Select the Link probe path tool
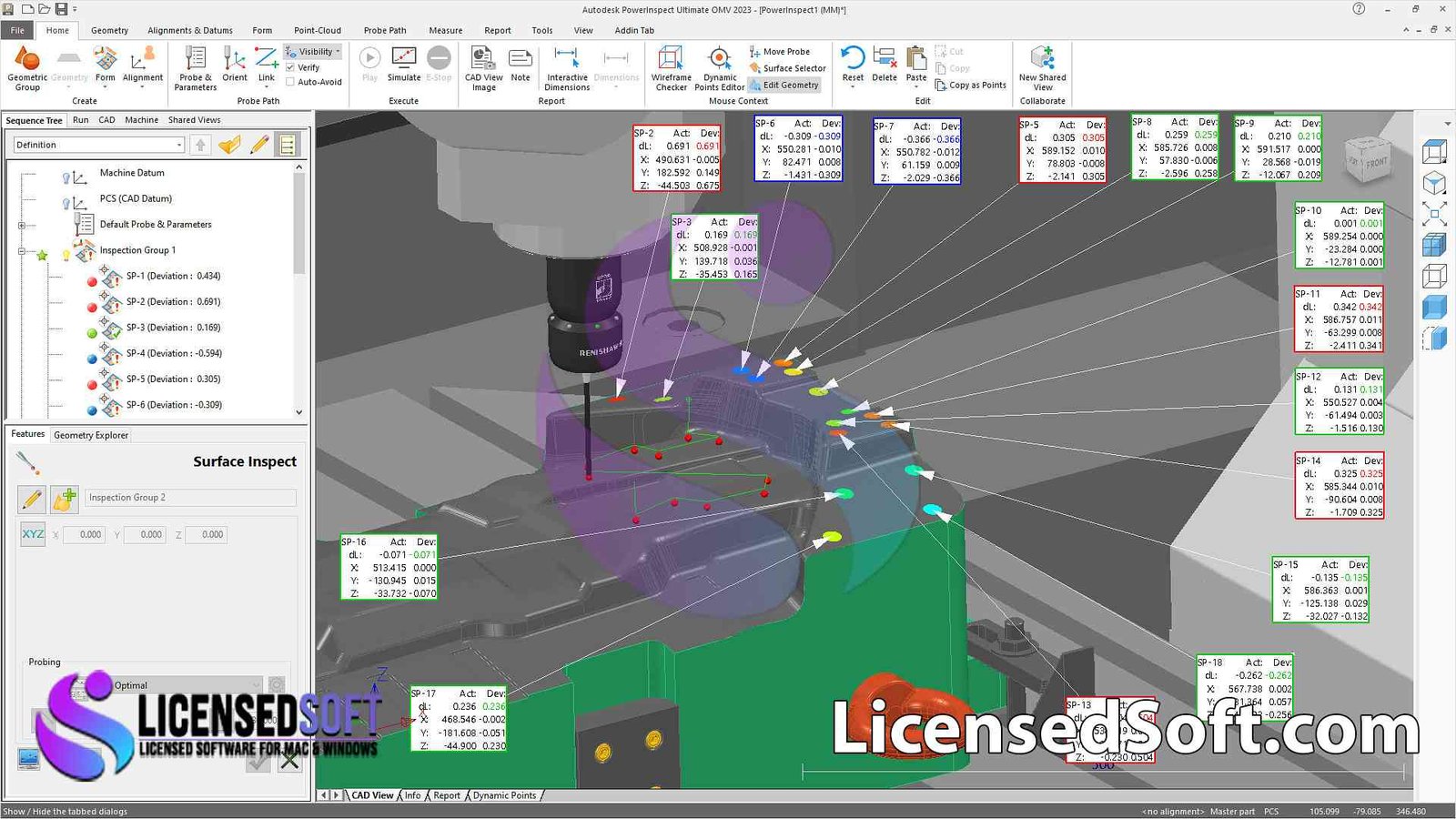The image size is (1456, 819). [267, 66]
